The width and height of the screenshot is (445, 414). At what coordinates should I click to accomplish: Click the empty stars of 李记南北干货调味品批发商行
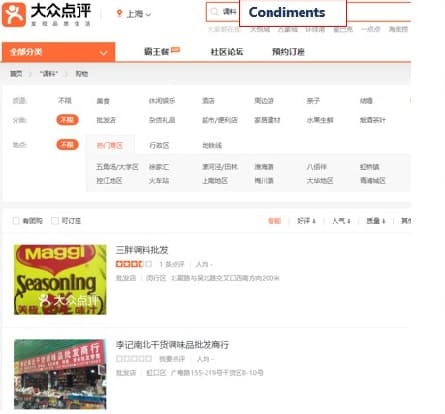pos(134,359)
